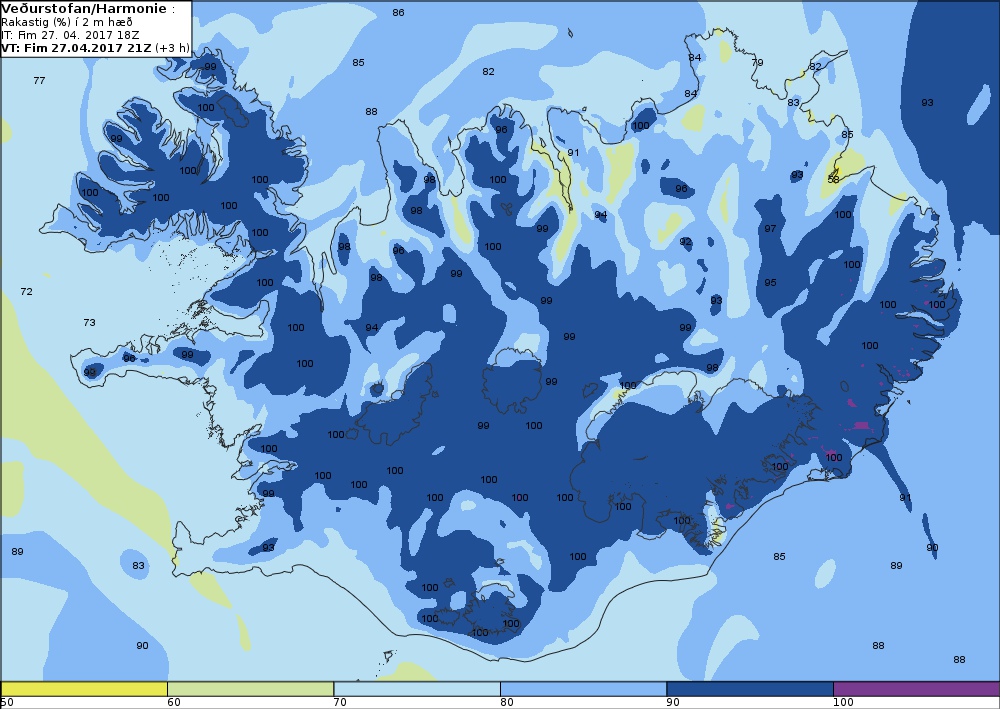Image resolution: width=1000 pixels, height=709 pixels.
Task: Click the legend tick label '60'
Action: coord(173,703)
